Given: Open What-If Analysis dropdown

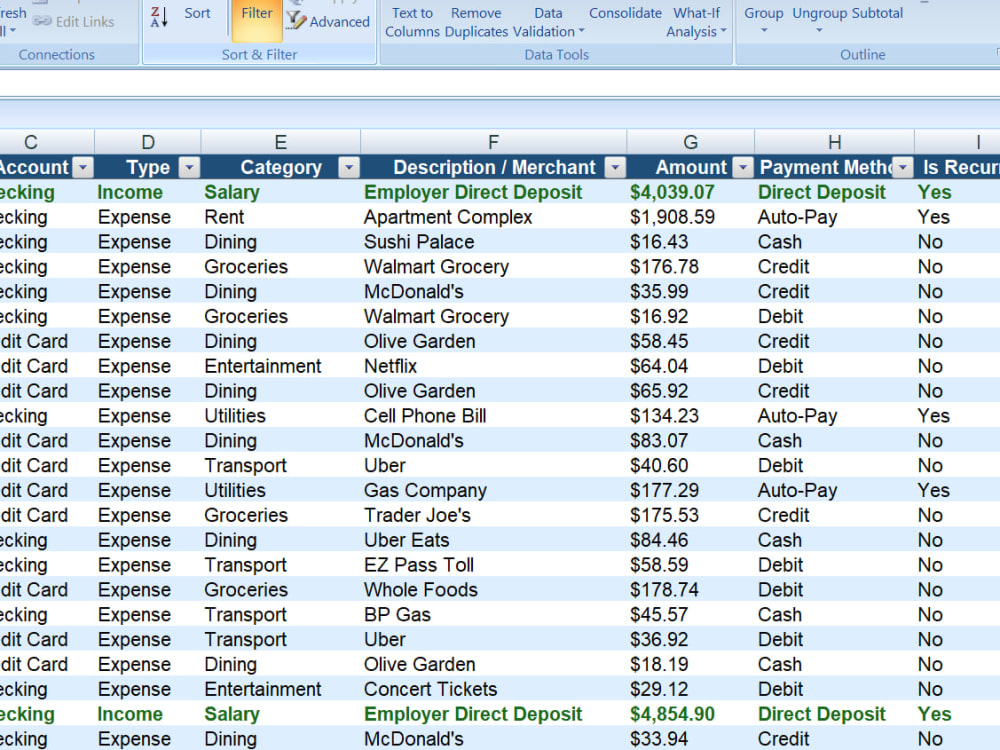Looking at the screenshot, I should (696, 22).
